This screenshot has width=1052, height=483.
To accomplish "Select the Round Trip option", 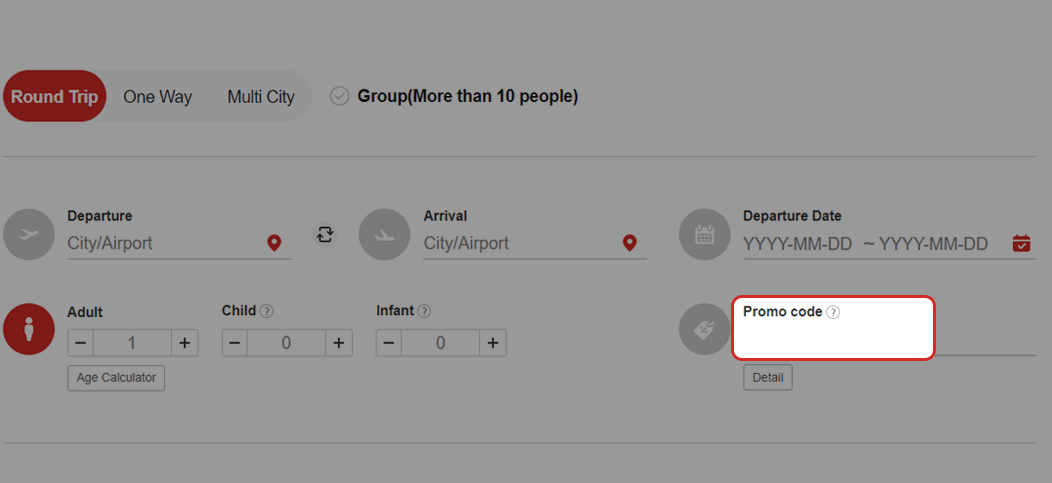I will pos(55,97).
